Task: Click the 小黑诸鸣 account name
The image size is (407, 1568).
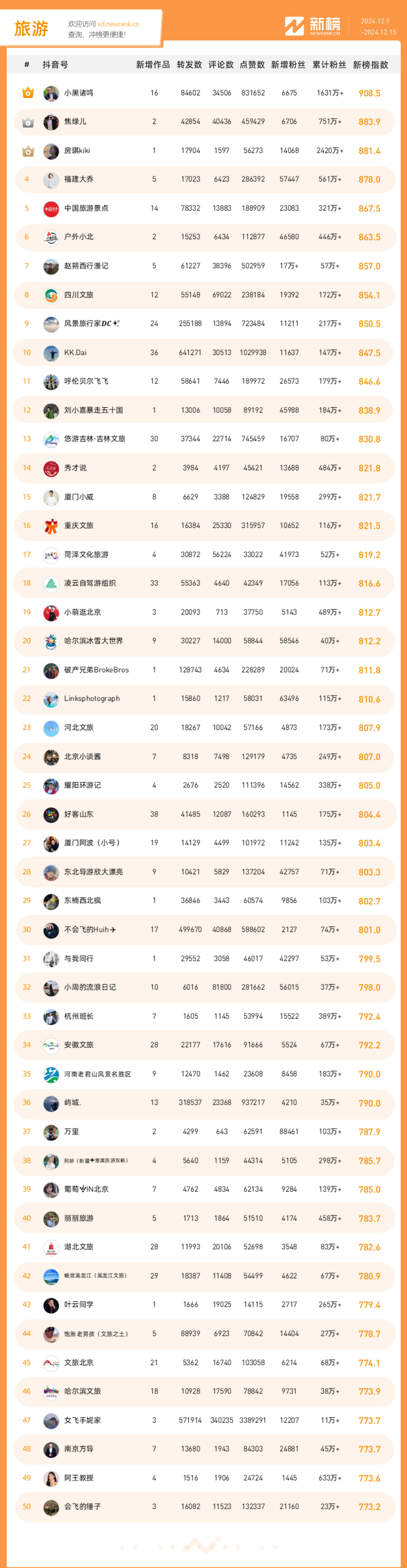Action: pos(78,93)
